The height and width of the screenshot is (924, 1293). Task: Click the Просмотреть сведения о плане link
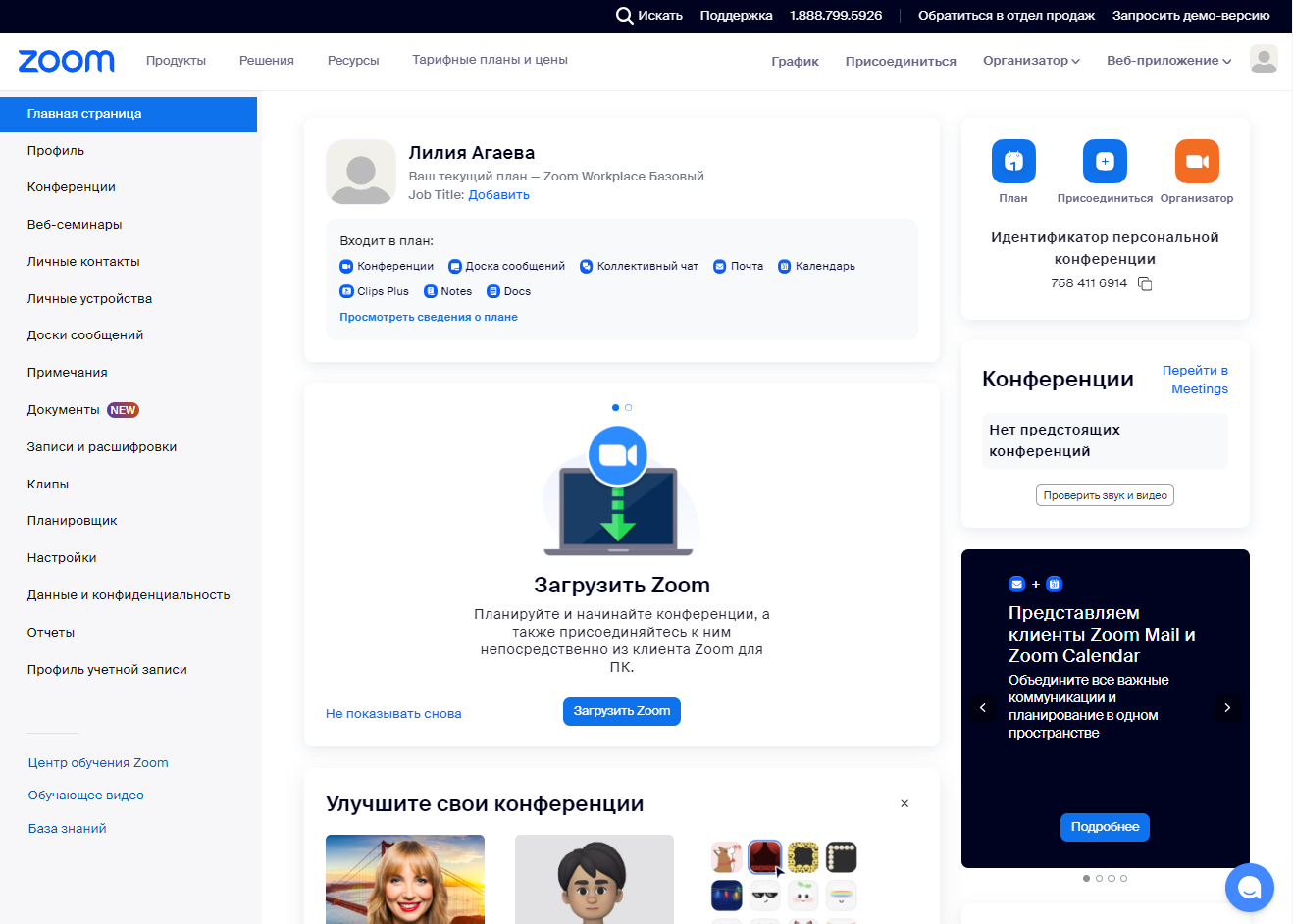click(x=429, y=317)
